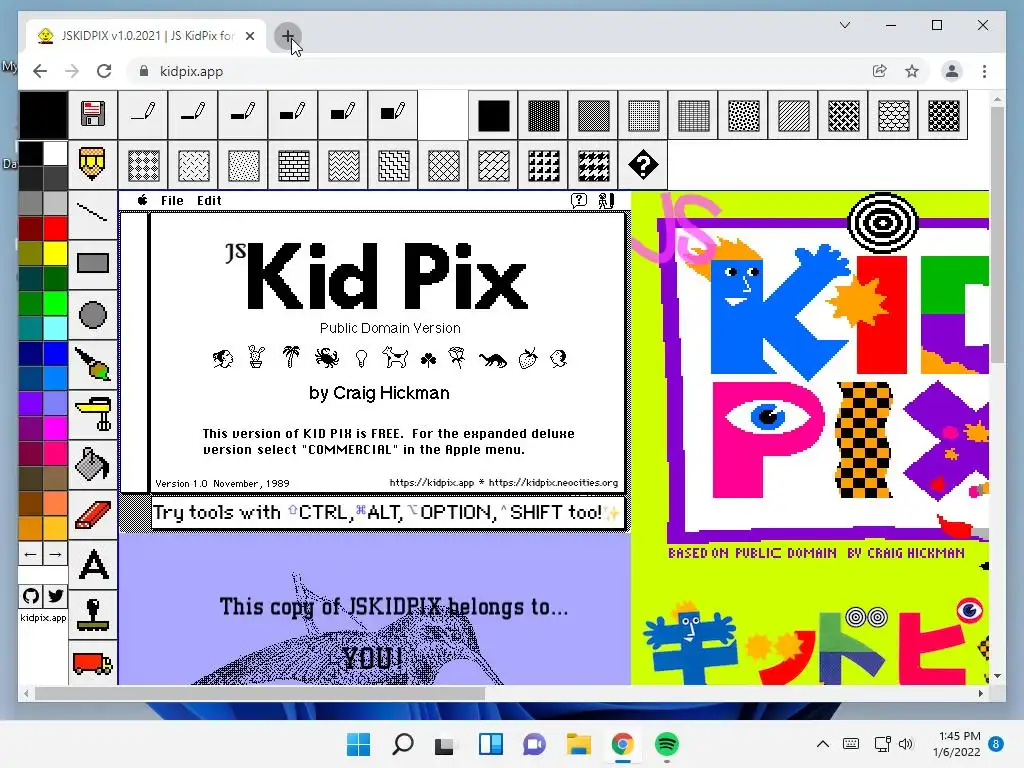Open Spotify from the taskbar

click(667, 744)
